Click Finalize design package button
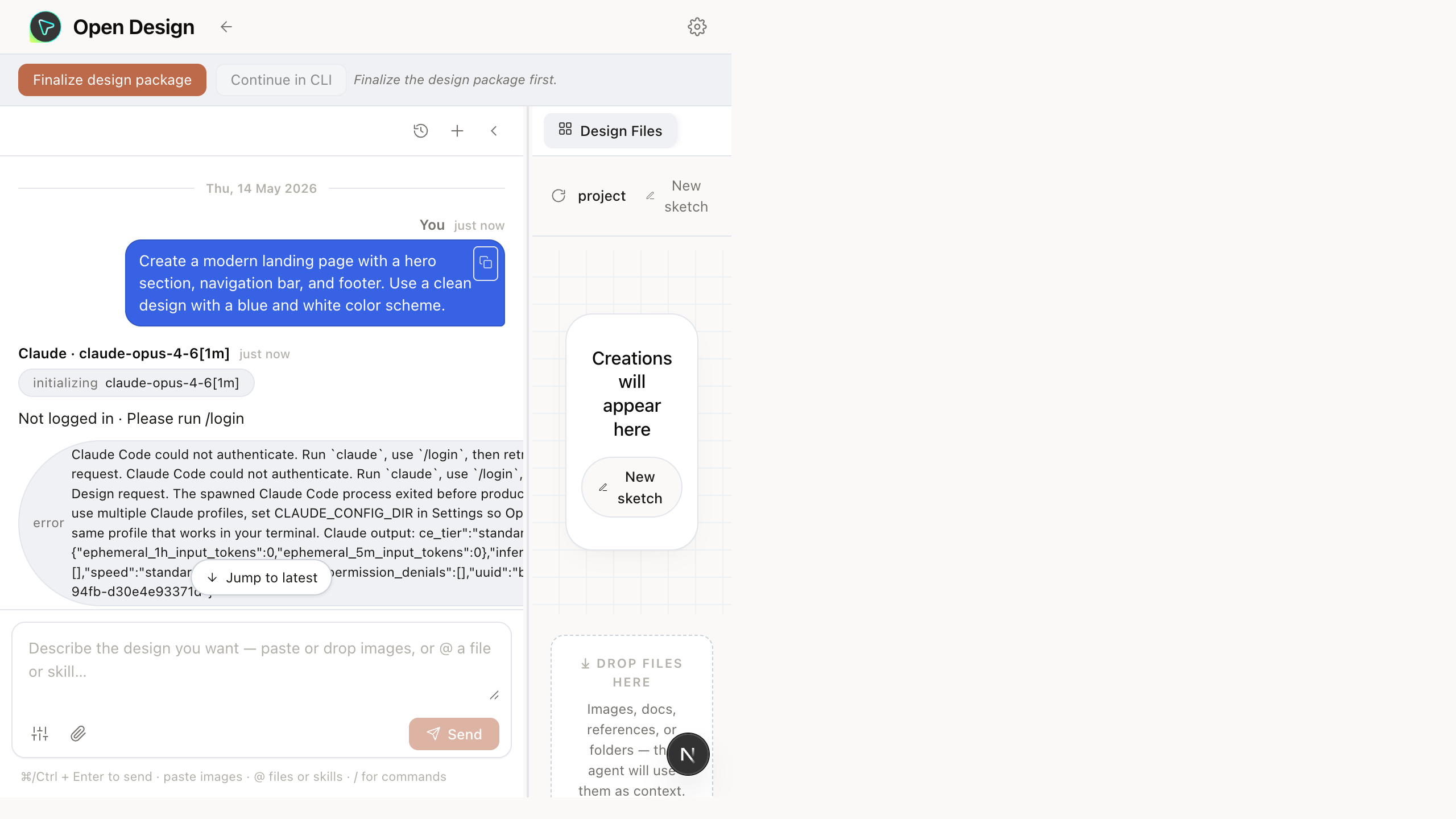 112,80
